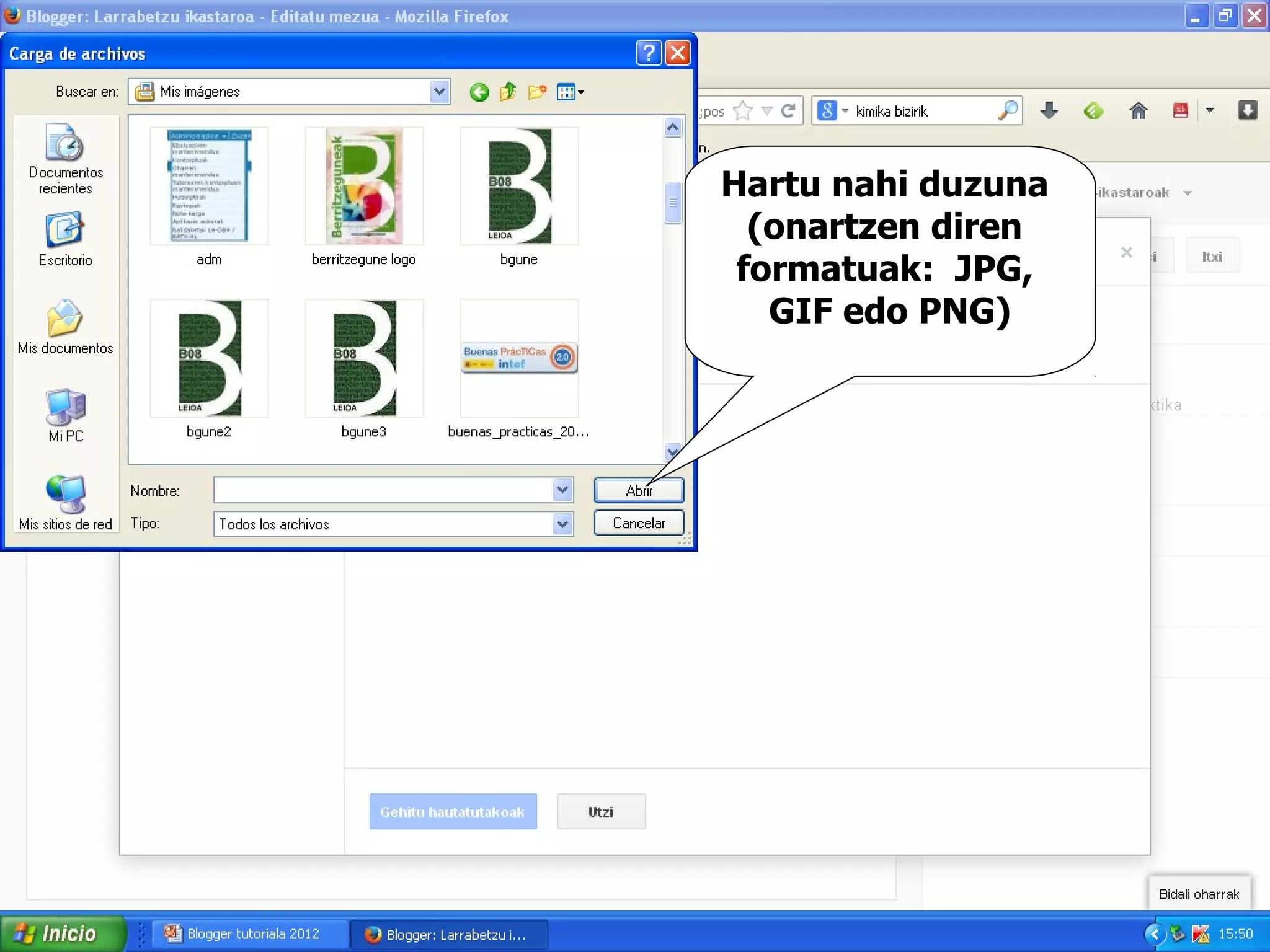Click the Firefox home icon

[1138, 111]
